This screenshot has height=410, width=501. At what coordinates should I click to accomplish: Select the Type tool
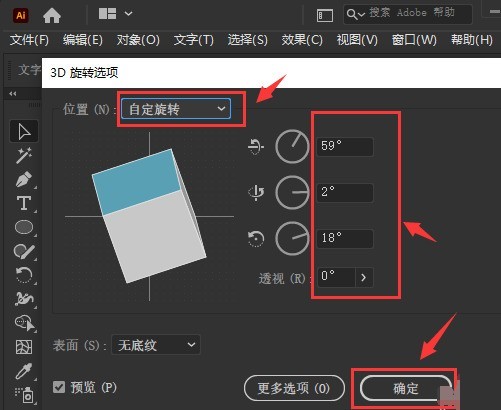click(24, 203)
